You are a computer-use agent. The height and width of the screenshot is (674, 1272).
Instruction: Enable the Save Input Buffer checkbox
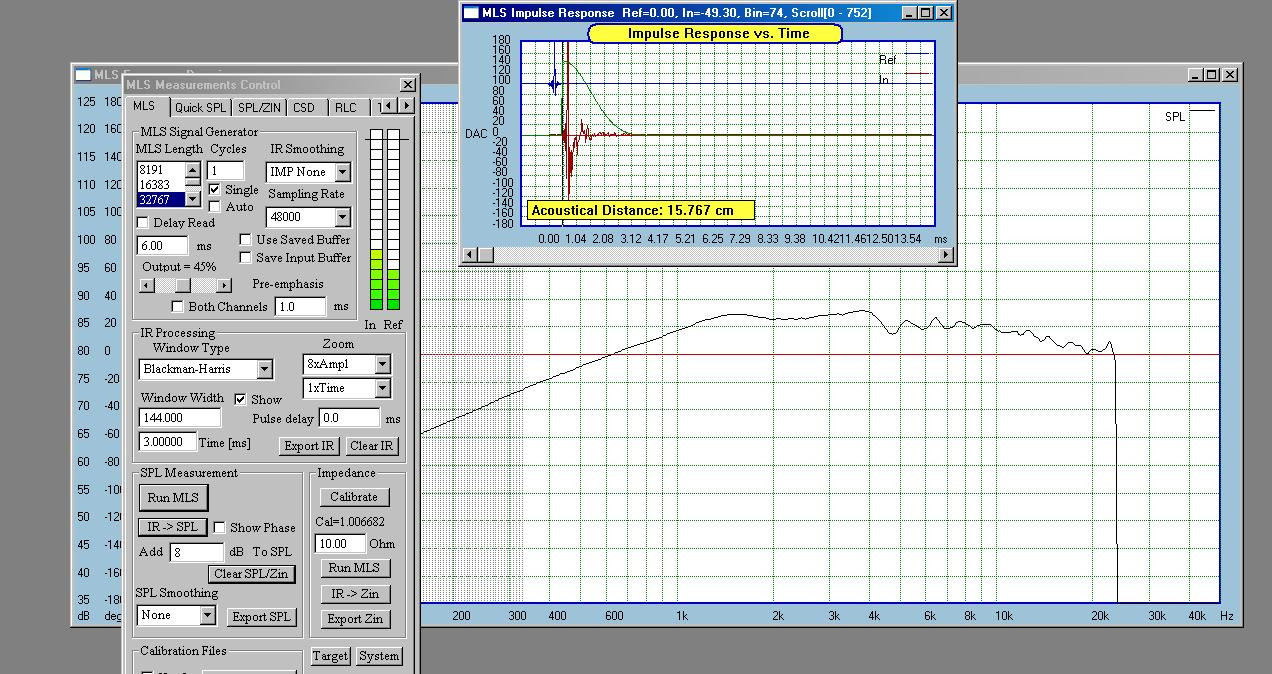(x=245, y=258)
